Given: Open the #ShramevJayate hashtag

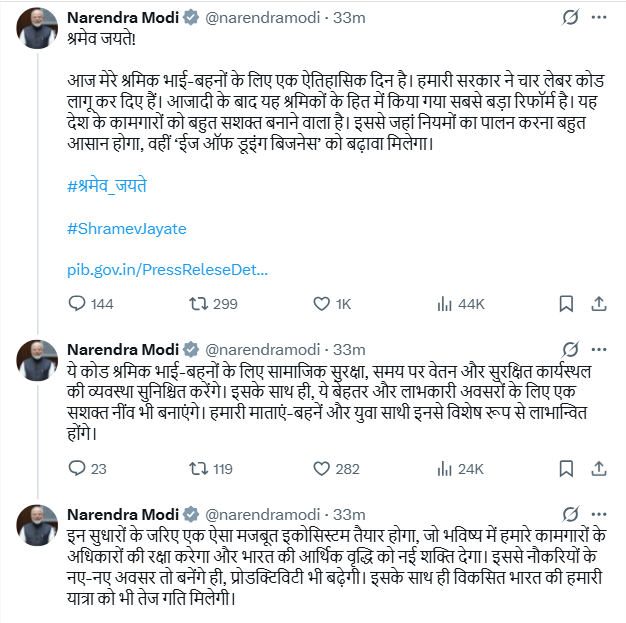Looking at the screenshot, I should 128,228.
